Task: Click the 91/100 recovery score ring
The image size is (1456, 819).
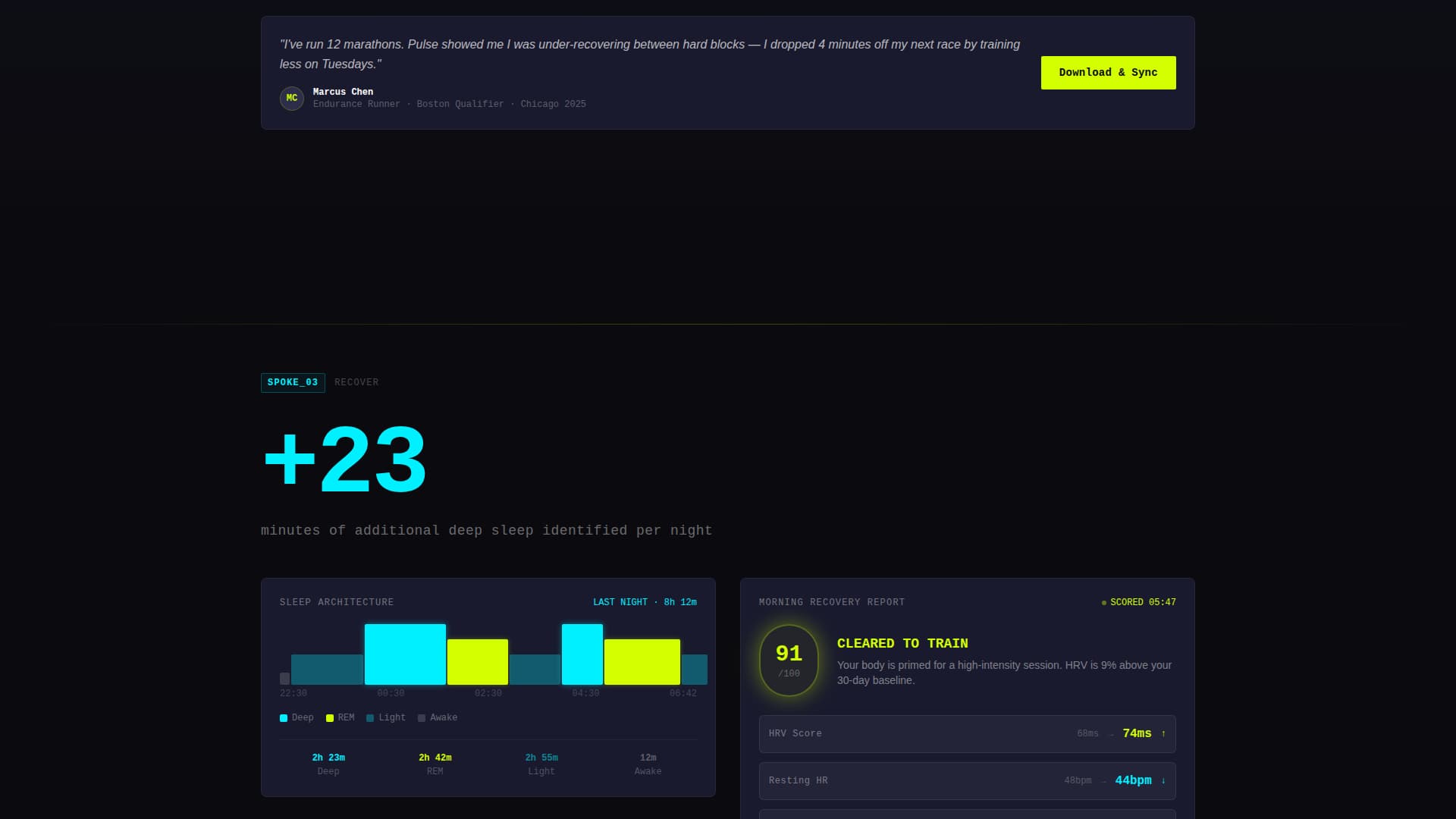Action: 789,661
